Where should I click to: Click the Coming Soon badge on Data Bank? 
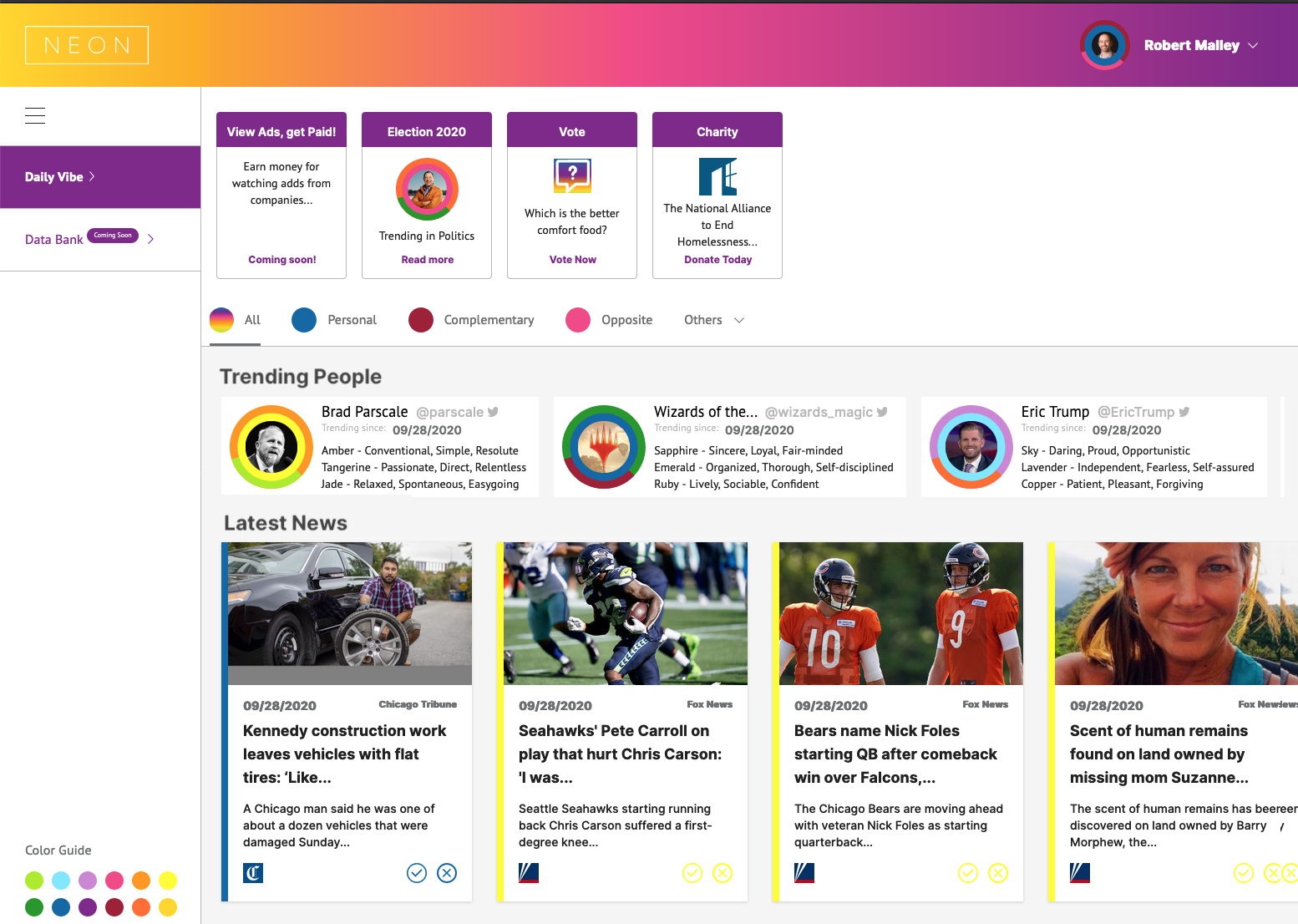(x=113, y=236)
